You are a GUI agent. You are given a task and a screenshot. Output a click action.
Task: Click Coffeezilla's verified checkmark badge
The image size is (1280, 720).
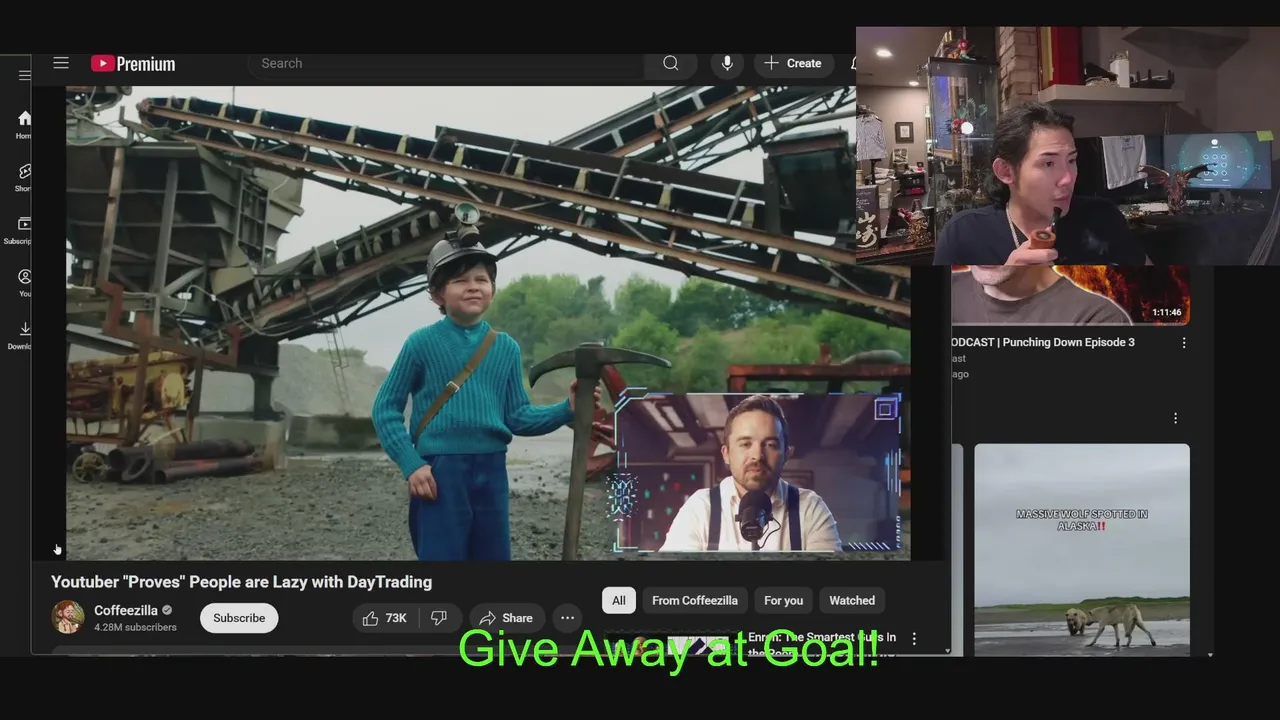(x=167, y=610)
